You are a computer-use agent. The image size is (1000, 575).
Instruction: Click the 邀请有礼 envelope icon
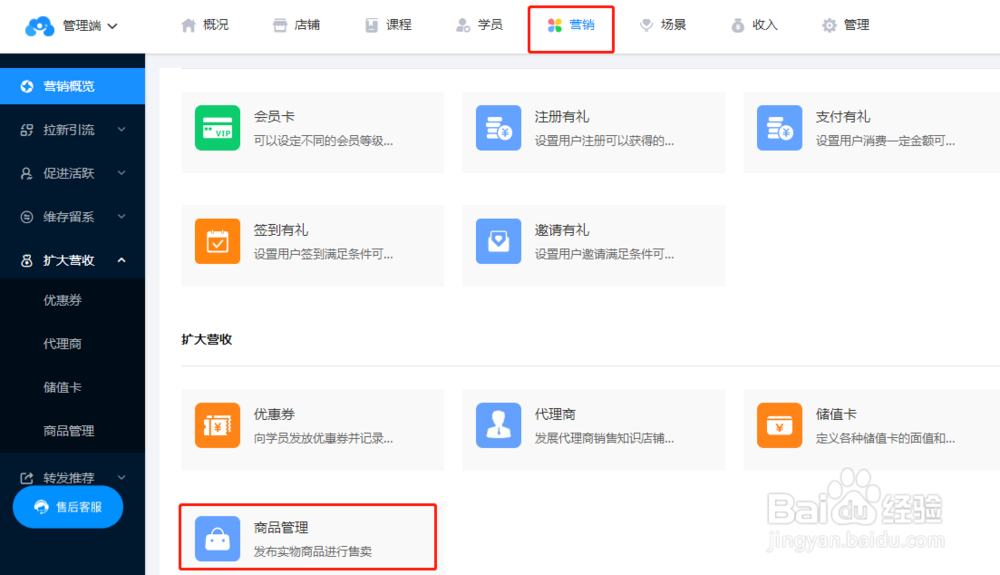point(498,241)
